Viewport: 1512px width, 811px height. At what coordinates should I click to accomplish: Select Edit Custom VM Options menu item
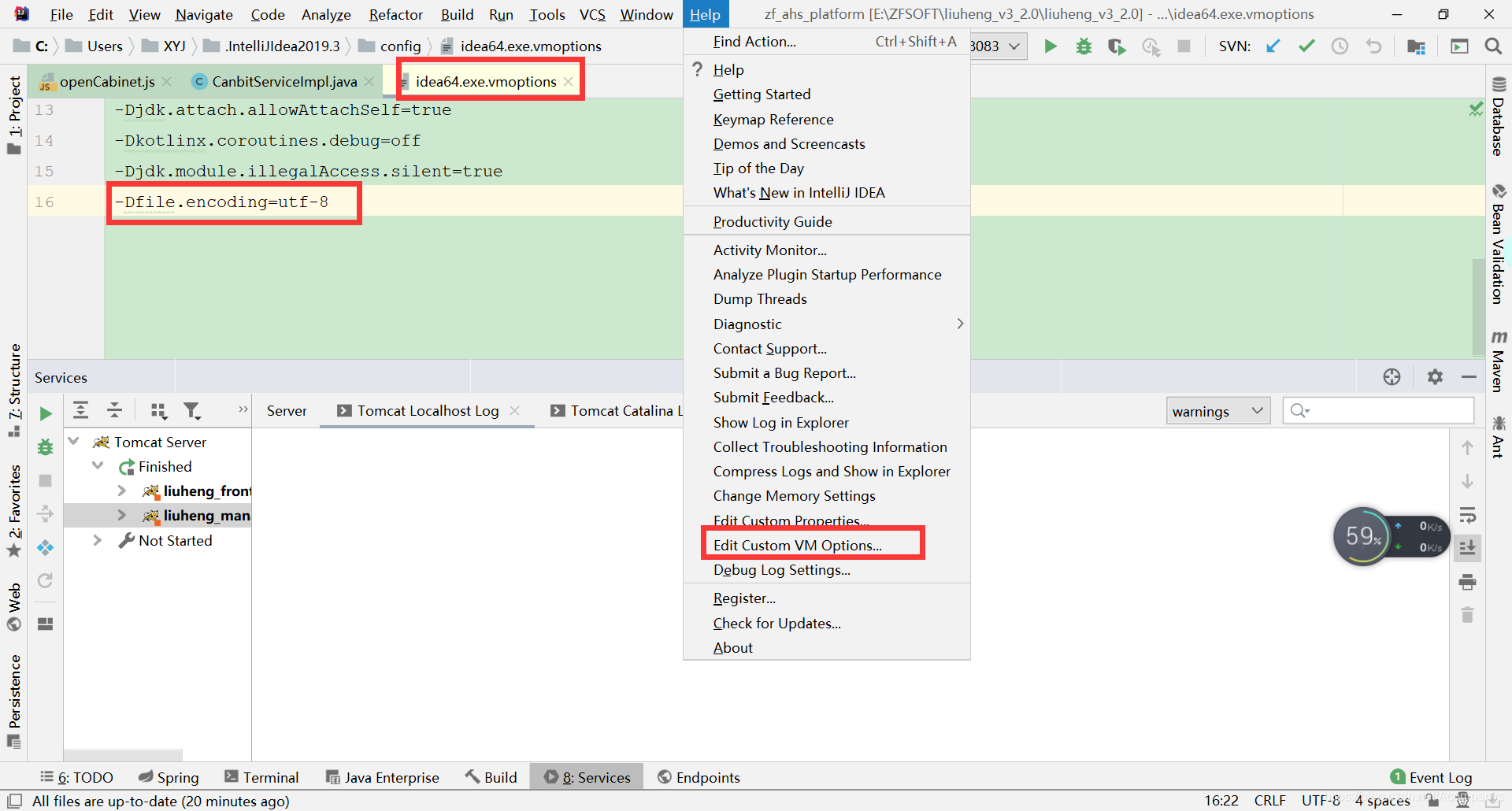[826, 545]
